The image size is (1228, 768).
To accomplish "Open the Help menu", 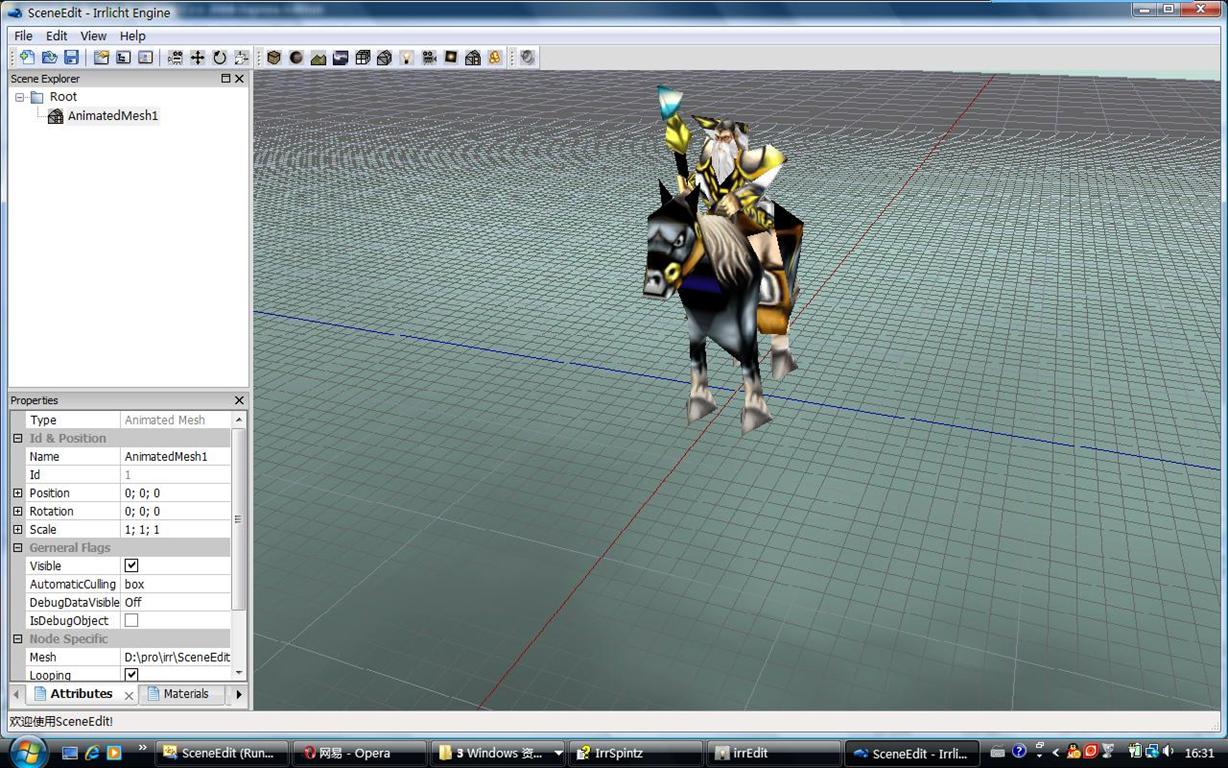I will click(133, 36).
